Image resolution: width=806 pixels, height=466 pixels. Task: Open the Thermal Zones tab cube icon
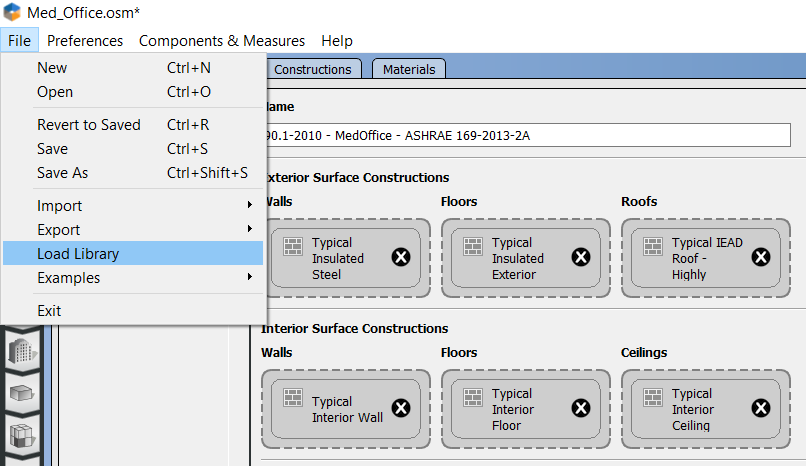pyautogui.click(x=22, y=437)
